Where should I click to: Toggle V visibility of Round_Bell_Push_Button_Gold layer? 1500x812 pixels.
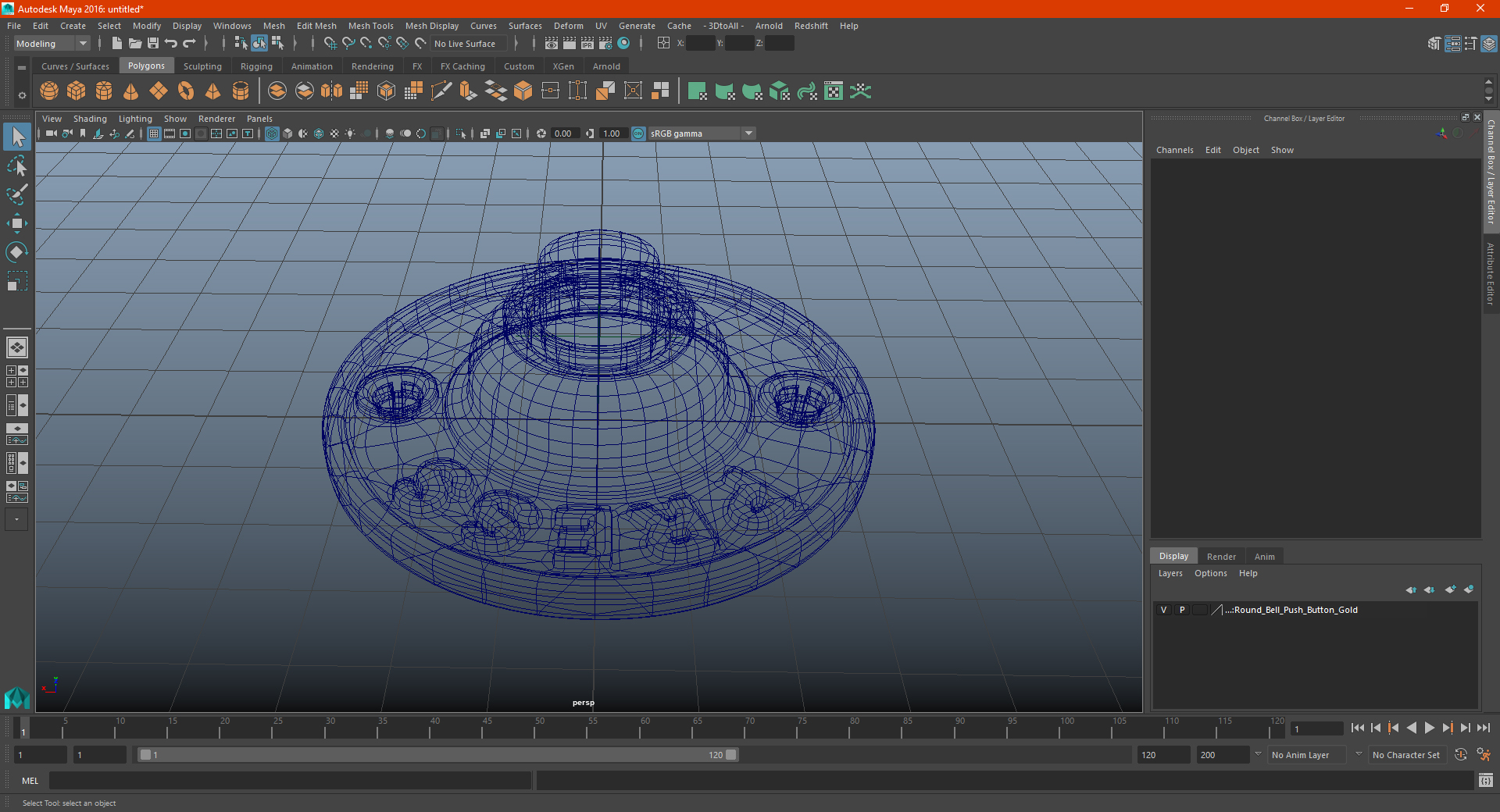point(1163,610)
